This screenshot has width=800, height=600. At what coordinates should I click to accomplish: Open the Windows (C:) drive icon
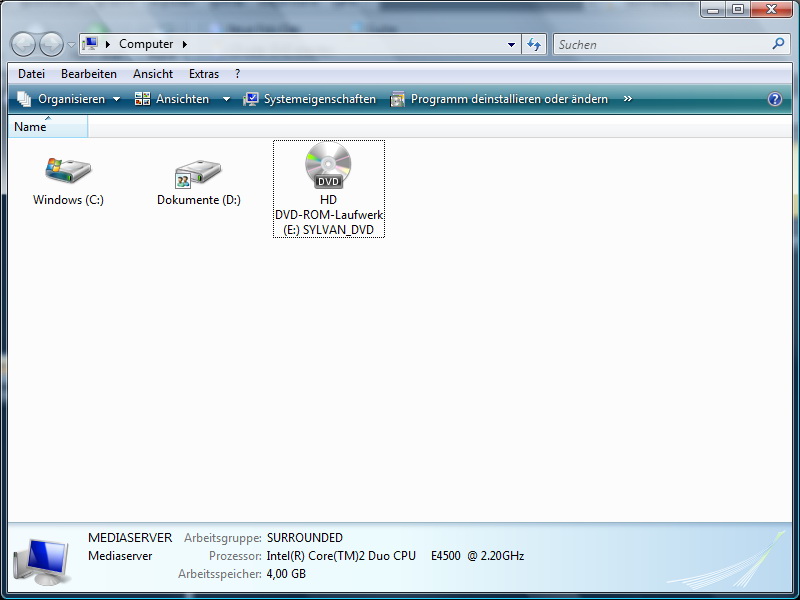68,170
